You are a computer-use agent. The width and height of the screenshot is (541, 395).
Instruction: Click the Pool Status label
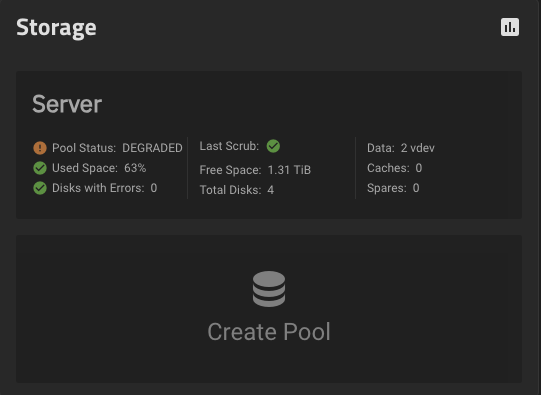[x=84, y=148]
